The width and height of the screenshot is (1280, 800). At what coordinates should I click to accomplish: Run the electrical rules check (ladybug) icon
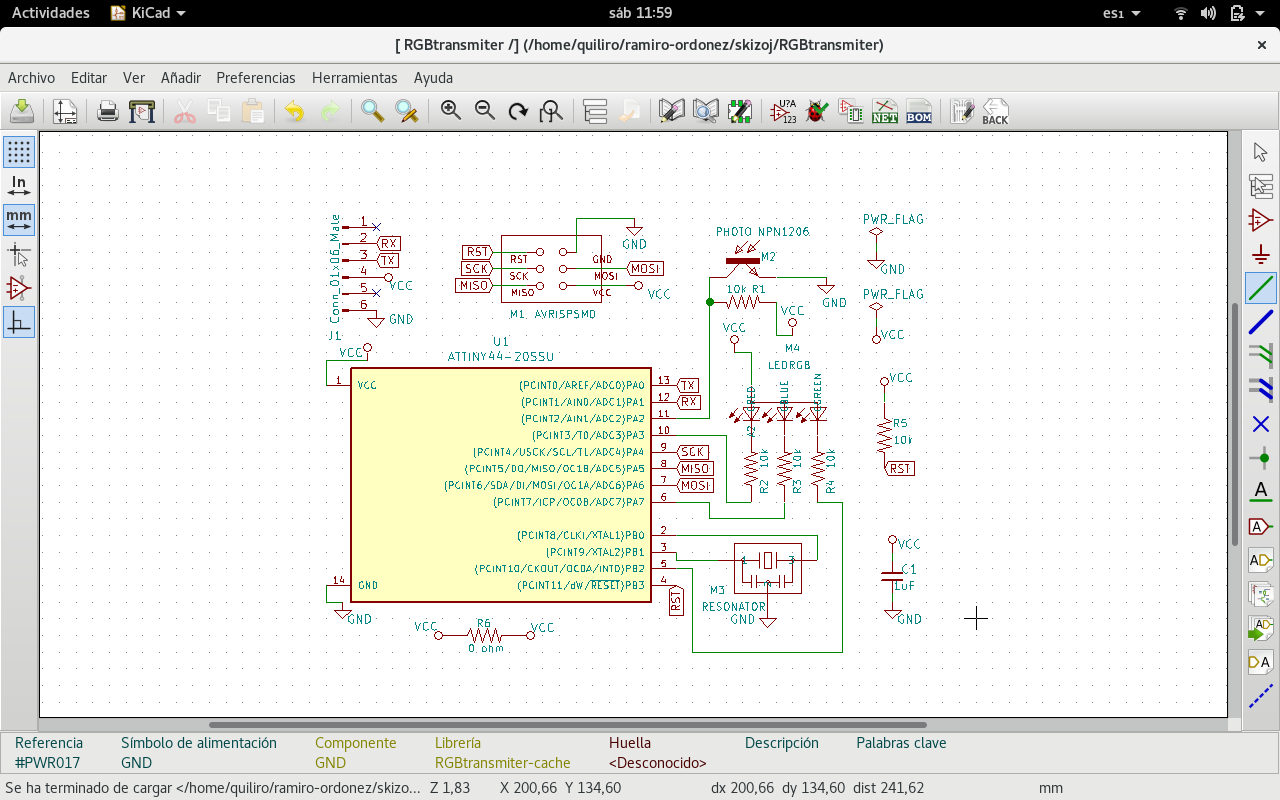[x=817, y=111]
